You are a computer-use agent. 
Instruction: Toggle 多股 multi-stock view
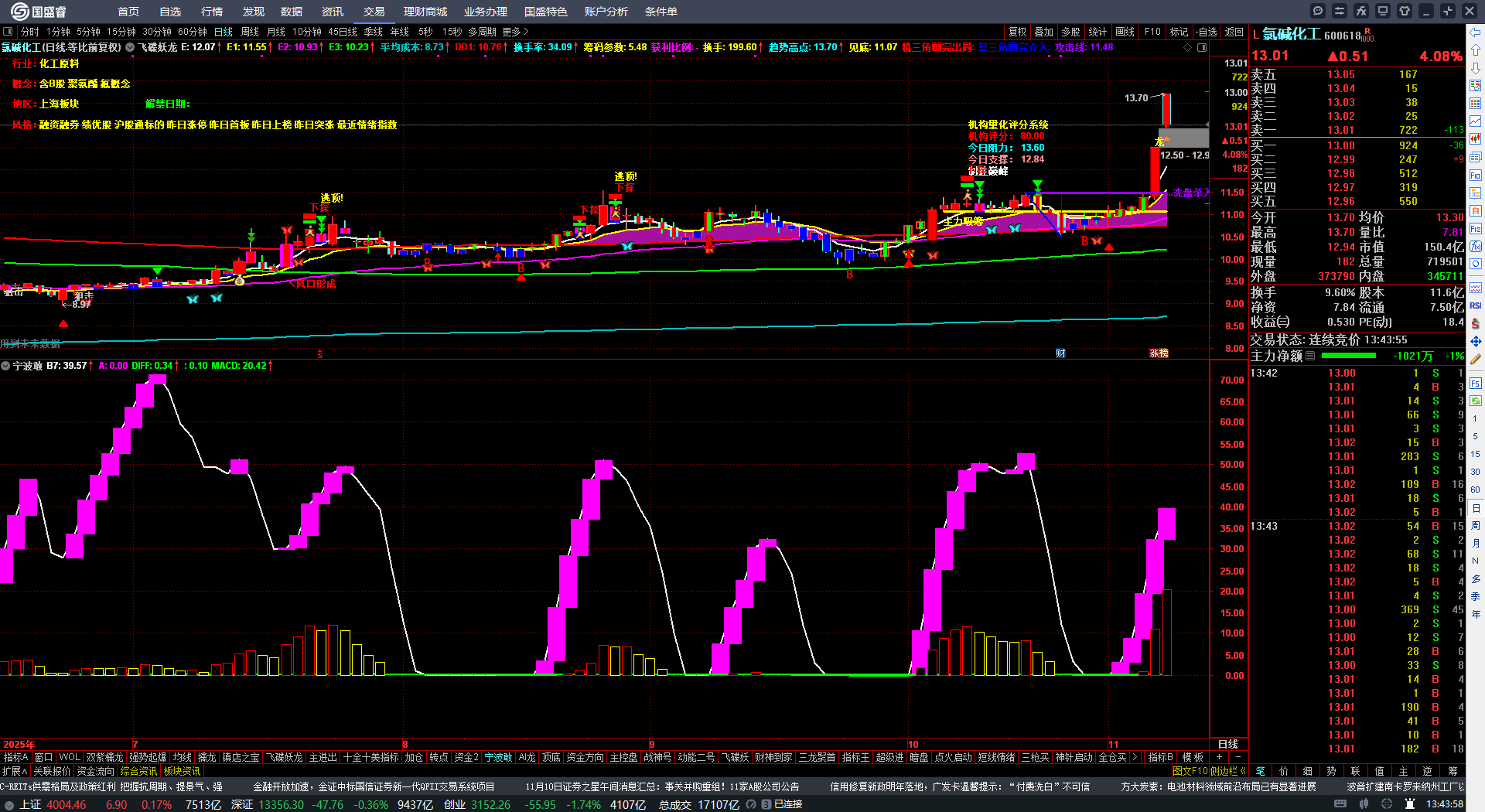[1070, 32]
